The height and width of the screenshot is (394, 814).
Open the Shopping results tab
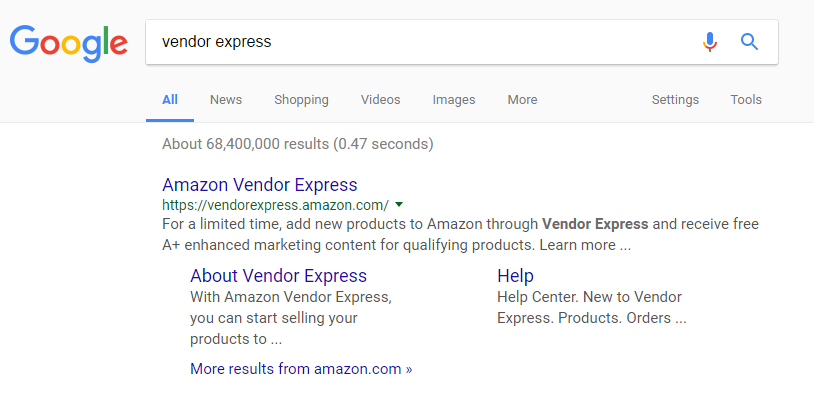[301, 100]
